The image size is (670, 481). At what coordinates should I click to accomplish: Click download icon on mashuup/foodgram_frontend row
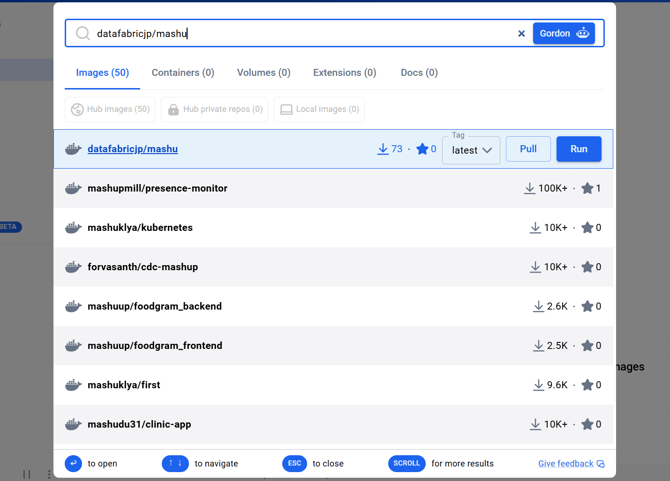coord(538,346)
